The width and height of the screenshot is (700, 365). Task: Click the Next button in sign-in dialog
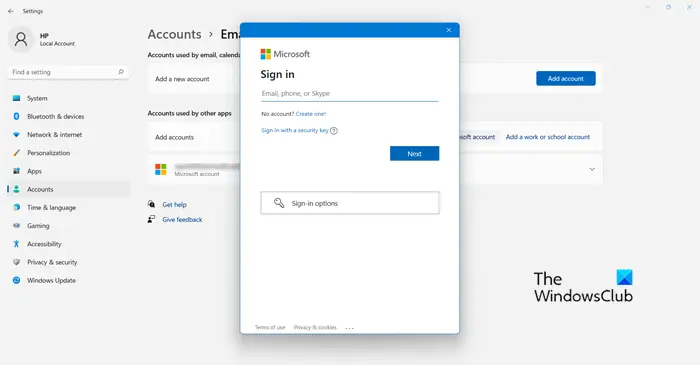[x=414, y=153]
